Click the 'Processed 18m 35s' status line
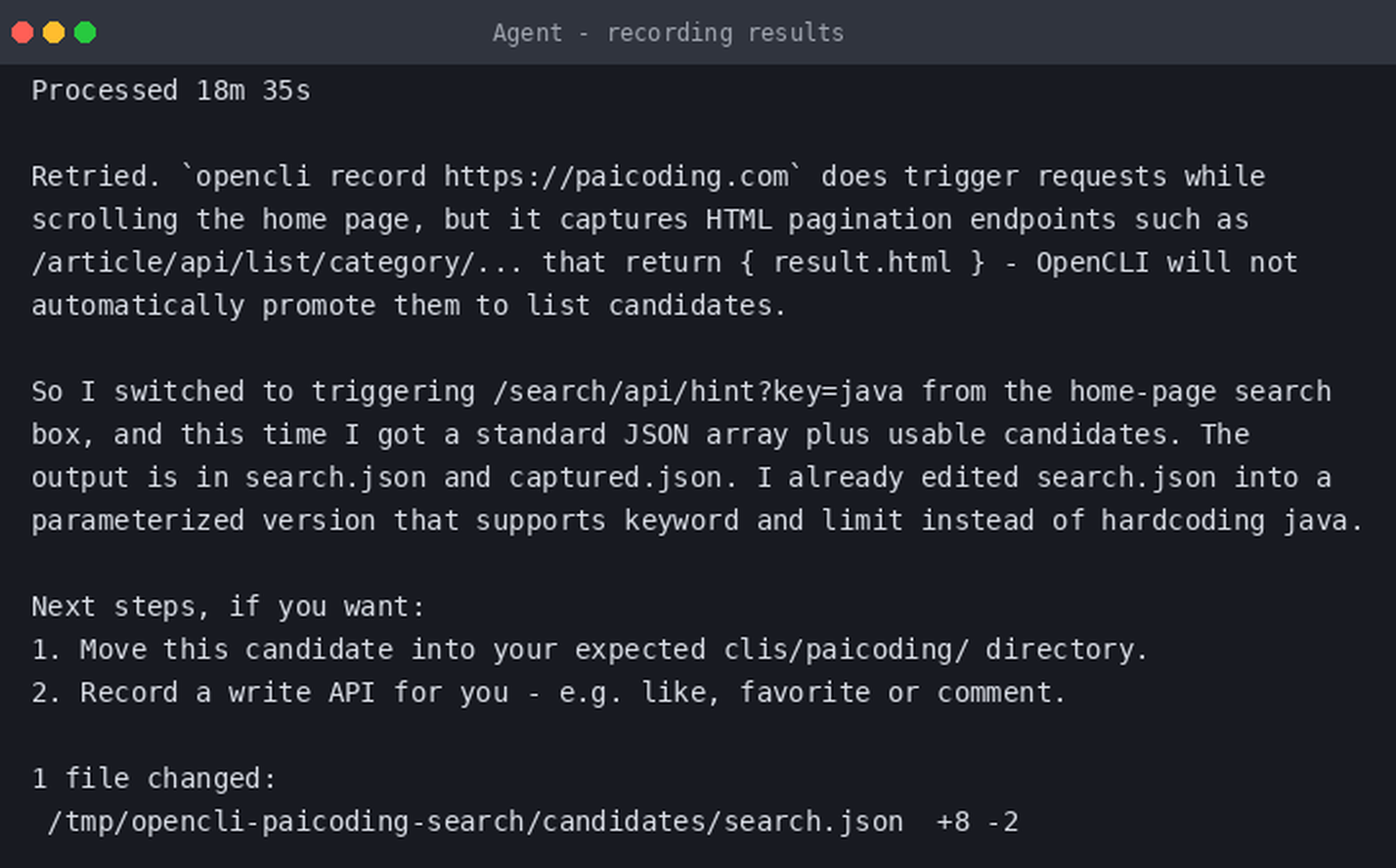 [x=171, y=91]
